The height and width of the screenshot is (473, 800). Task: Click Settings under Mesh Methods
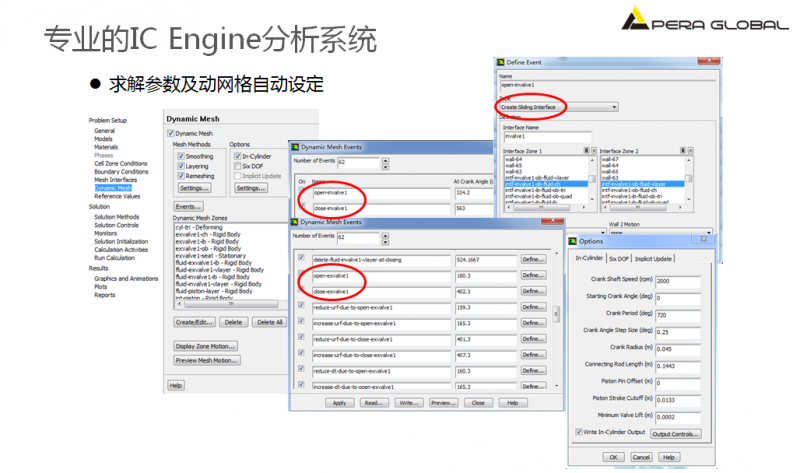point(194,188)
